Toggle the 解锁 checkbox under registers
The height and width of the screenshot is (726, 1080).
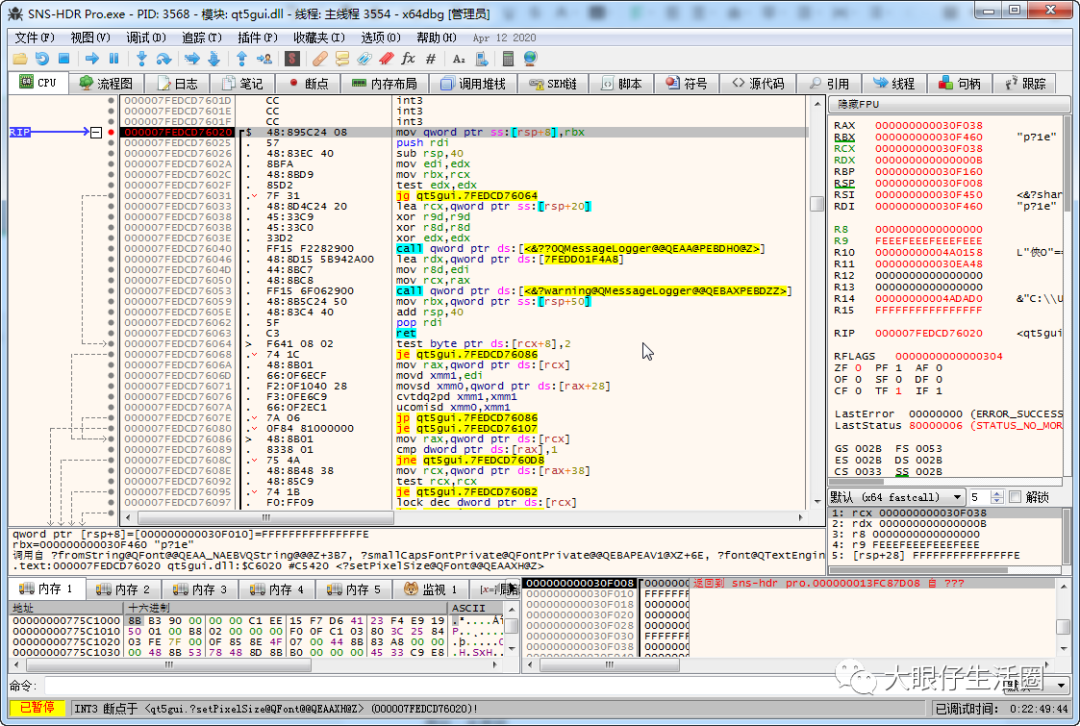point(1015,497)
